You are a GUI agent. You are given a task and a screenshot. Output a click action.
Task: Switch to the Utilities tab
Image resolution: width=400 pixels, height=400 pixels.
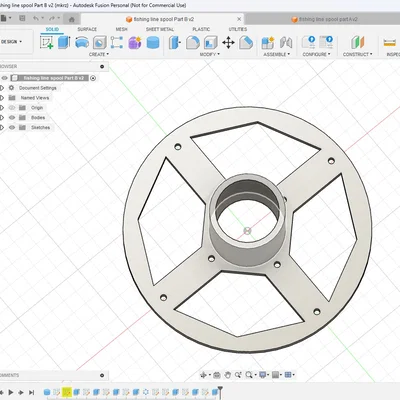coord(238,29)
